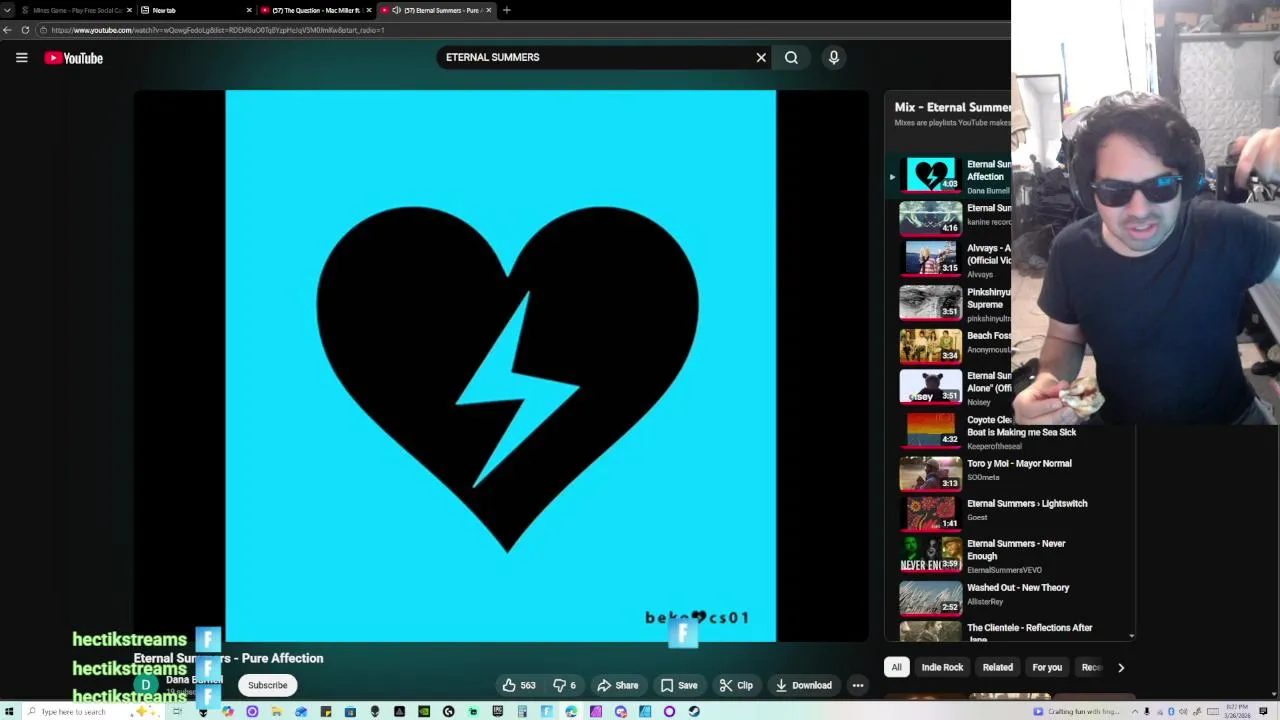
Task: Play Coyote Clean Up 4:32 thumbnail
Action: (x=931, y=430)
